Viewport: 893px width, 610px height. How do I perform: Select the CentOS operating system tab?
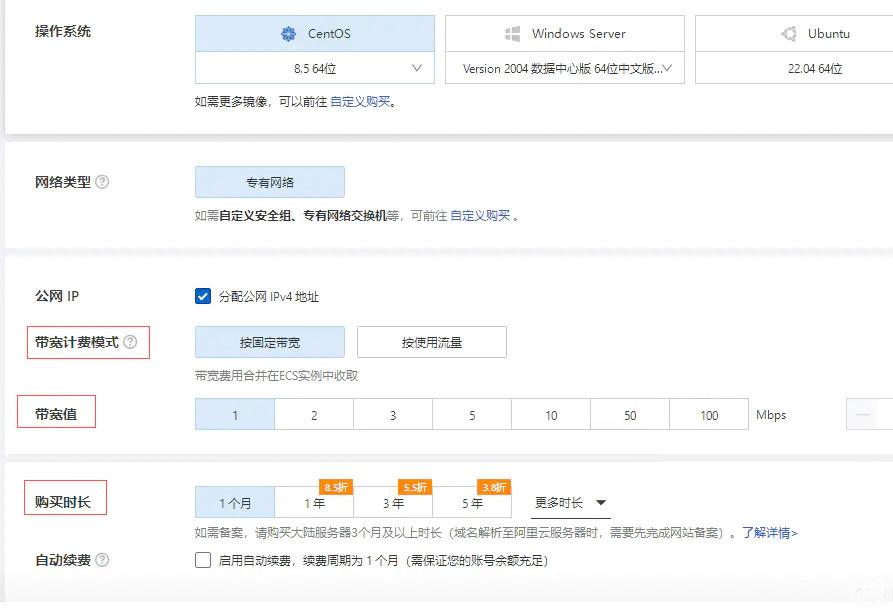[314, 34]
